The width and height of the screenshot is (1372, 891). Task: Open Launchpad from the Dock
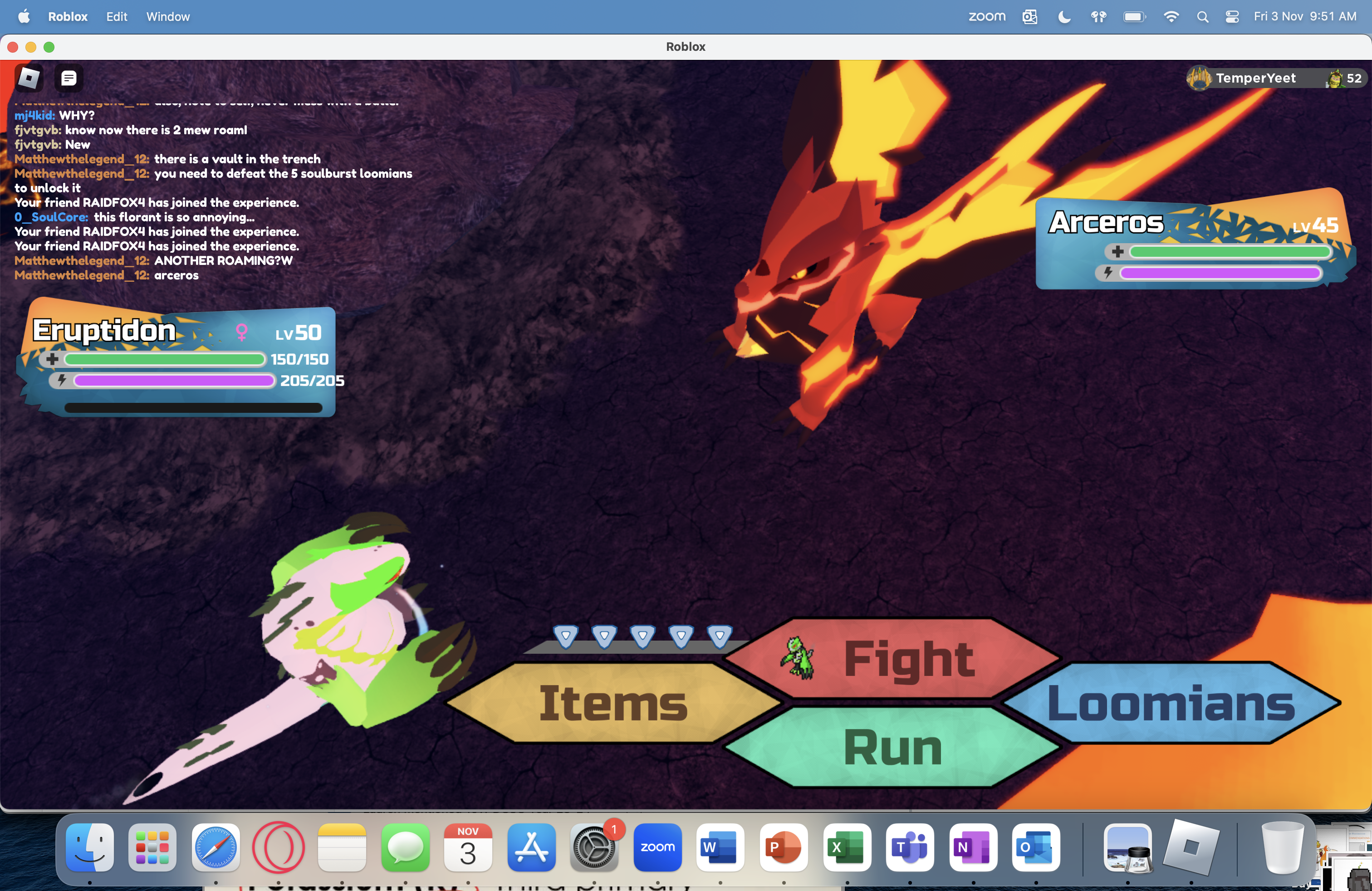click(152, 847)
